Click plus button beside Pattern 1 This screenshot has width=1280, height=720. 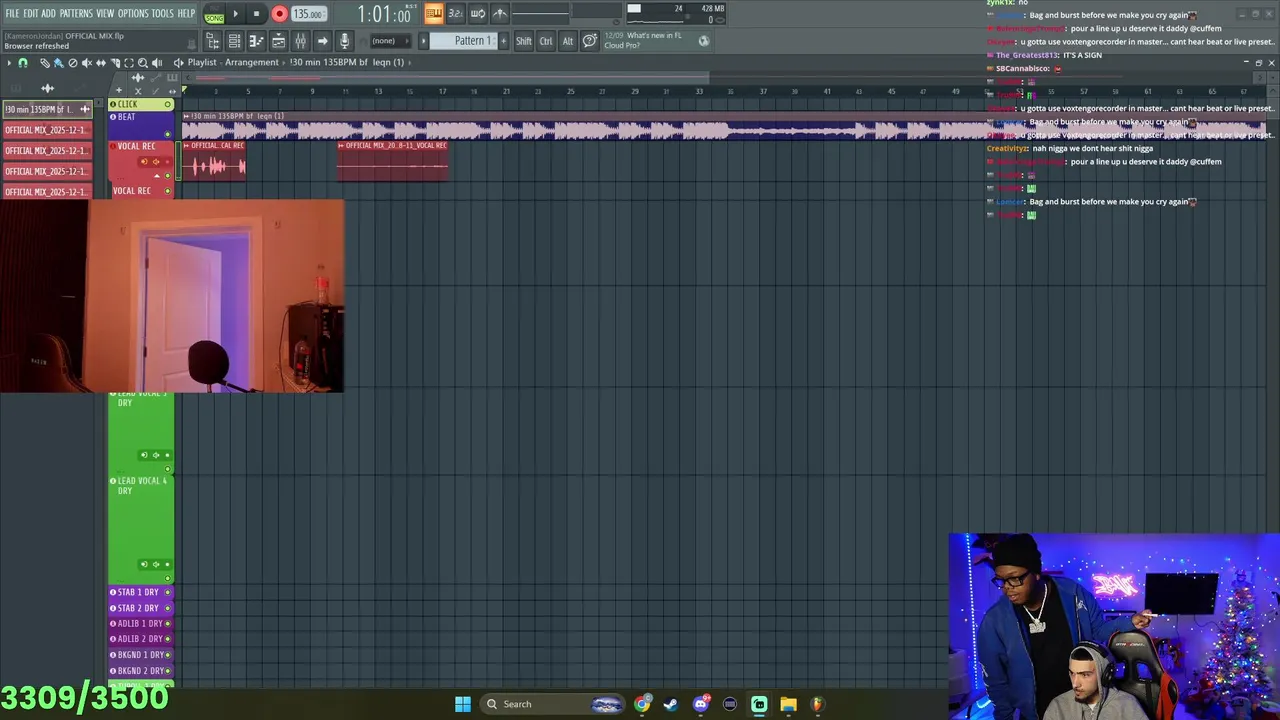click(503, 41)
